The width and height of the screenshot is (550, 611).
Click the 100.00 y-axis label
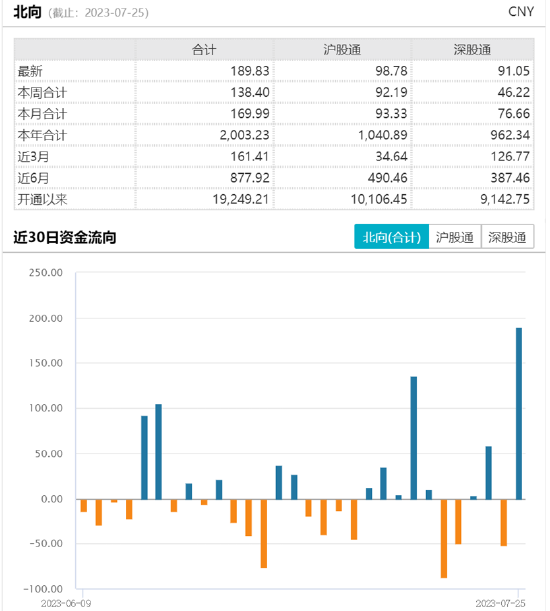coord(46,408)
